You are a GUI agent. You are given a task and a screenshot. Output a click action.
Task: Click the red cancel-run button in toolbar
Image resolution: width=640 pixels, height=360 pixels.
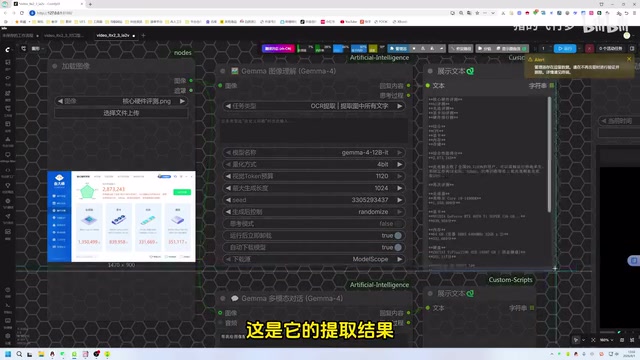pos(589,49)
